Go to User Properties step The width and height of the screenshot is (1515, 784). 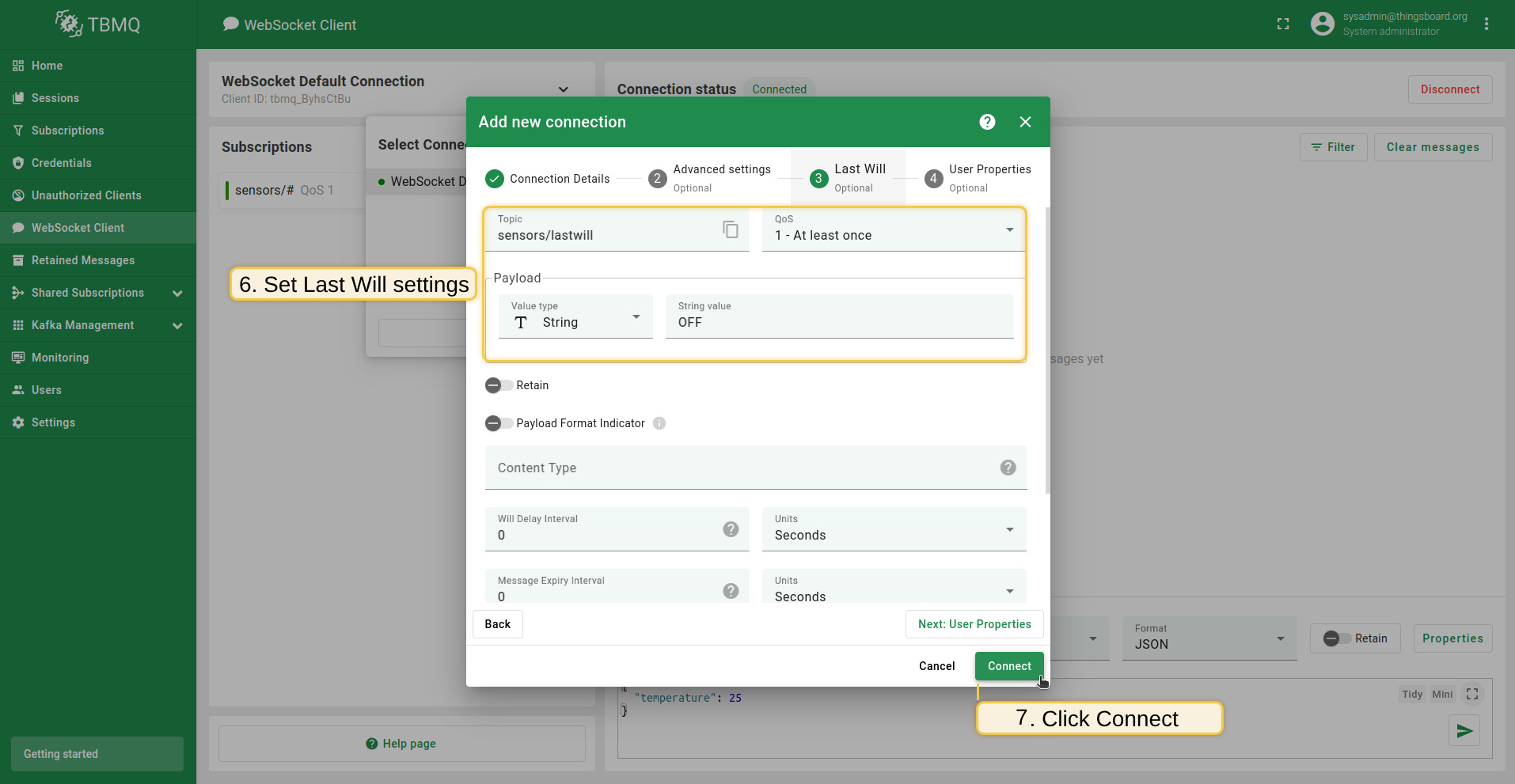click(x=978, y=178)
